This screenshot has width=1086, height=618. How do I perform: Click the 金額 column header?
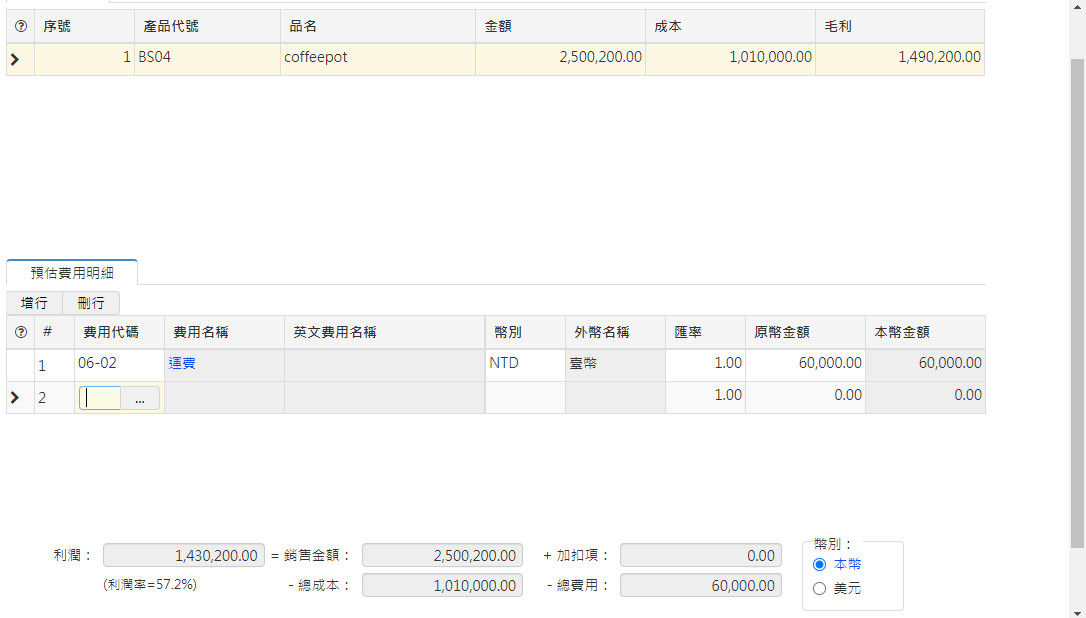point(497,26)
